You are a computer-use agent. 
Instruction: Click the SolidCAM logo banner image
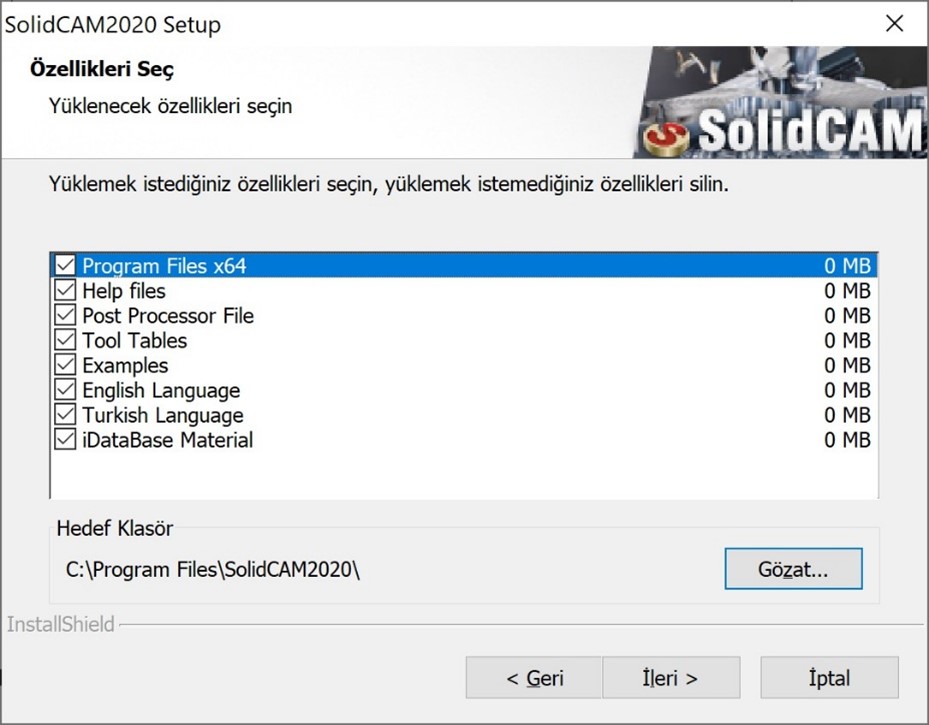coord(780,102)
